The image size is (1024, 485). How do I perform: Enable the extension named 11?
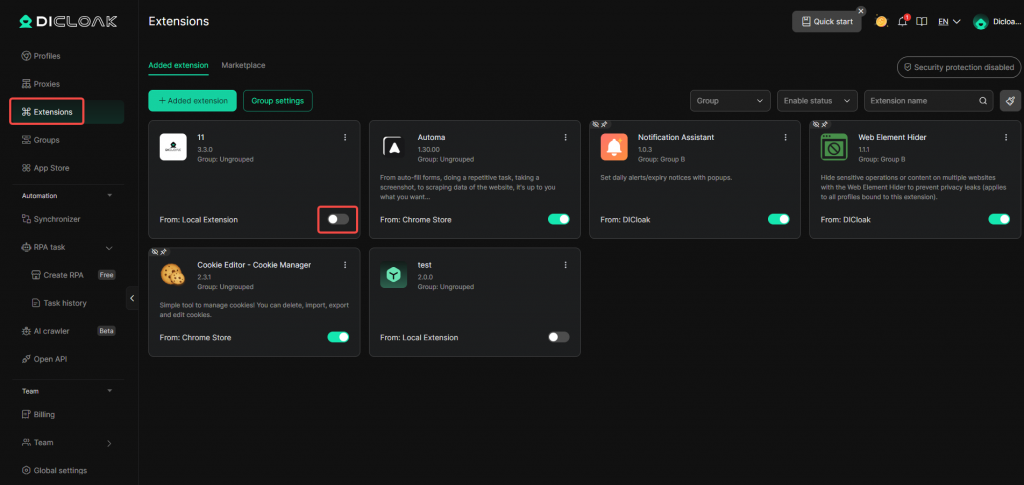338,219
